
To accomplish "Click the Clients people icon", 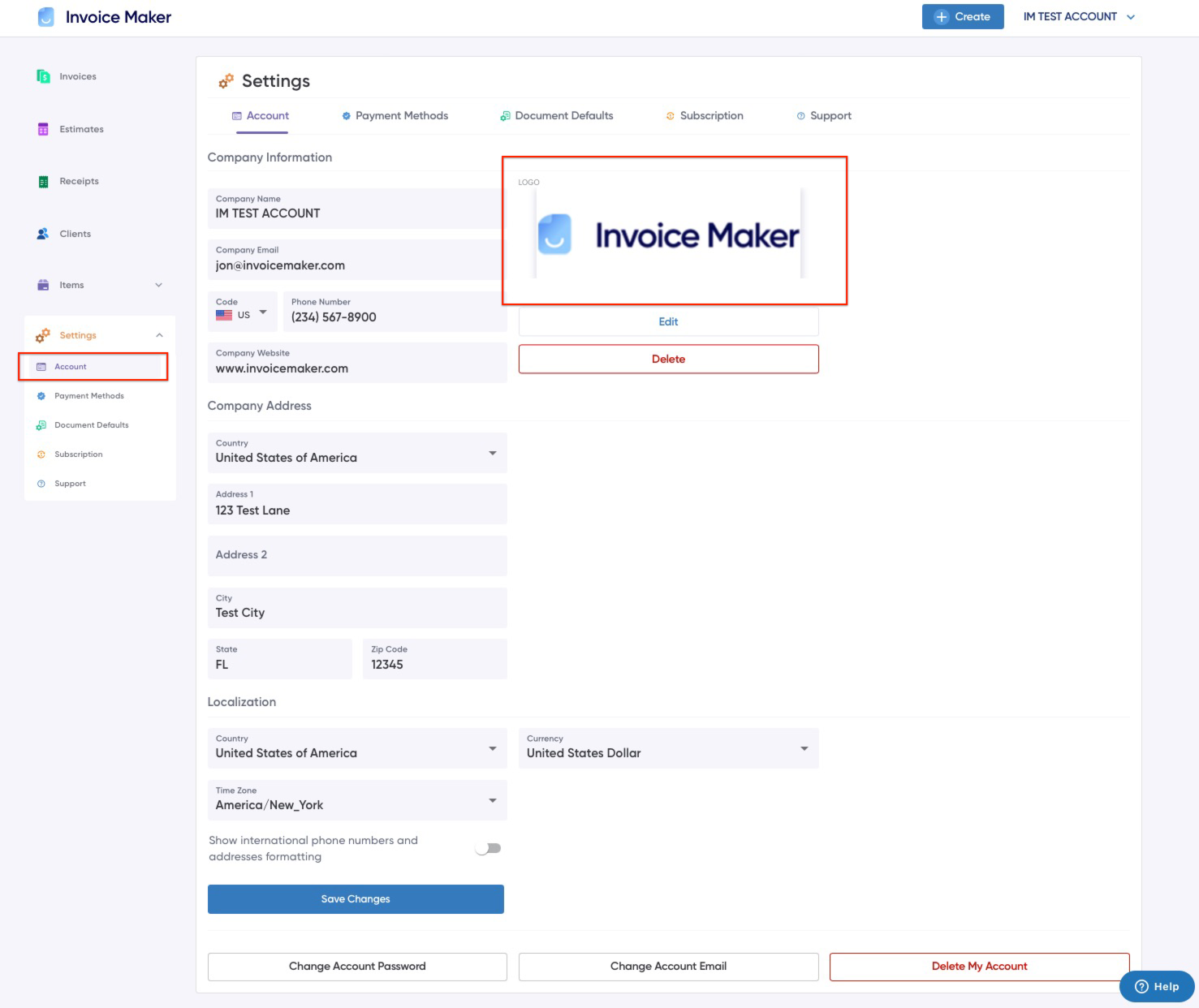I will (43, 234).
